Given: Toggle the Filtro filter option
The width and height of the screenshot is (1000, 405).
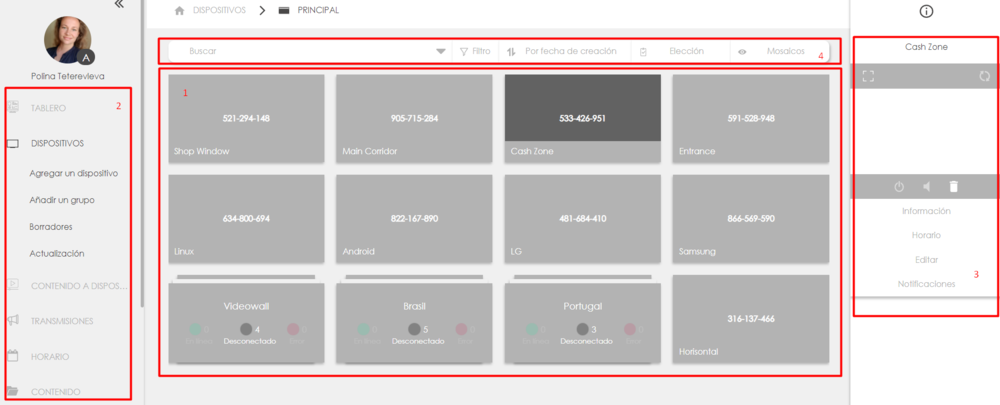Looking at the screenshot, I should (x=474, y=51).
